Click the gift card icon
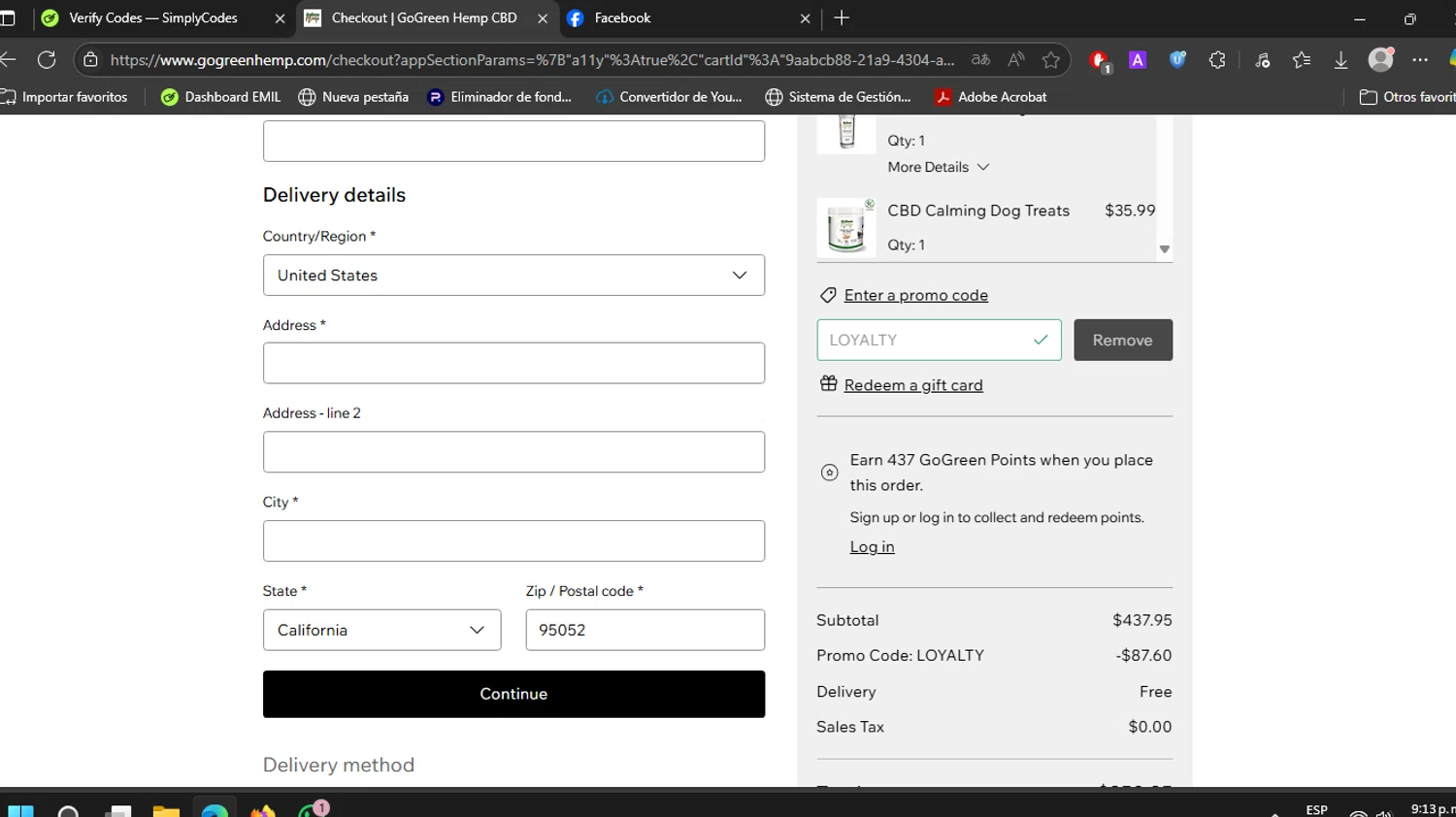 [828, 384]
